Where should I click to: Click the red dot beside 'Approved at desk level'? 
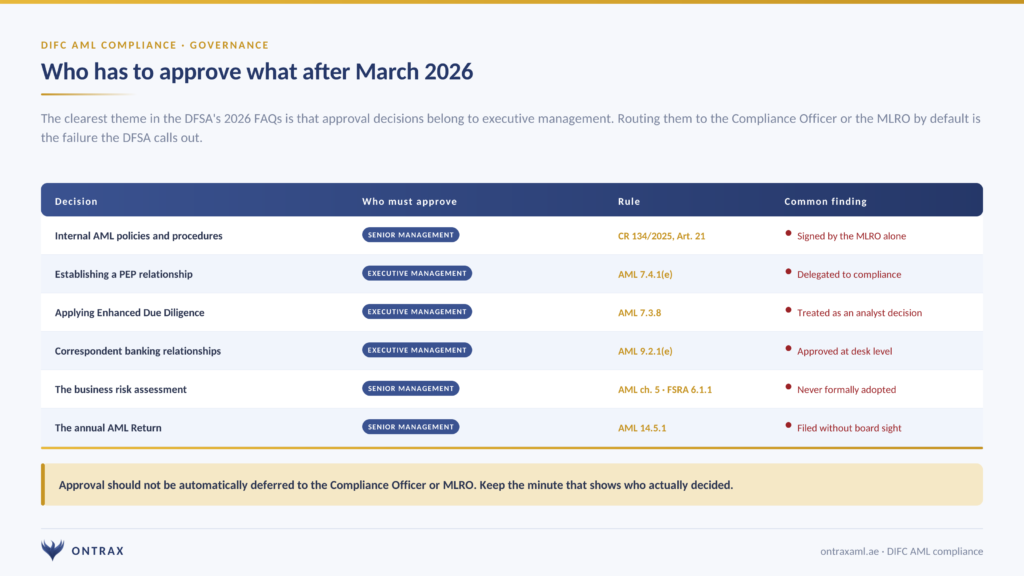(x=788, y=349)
